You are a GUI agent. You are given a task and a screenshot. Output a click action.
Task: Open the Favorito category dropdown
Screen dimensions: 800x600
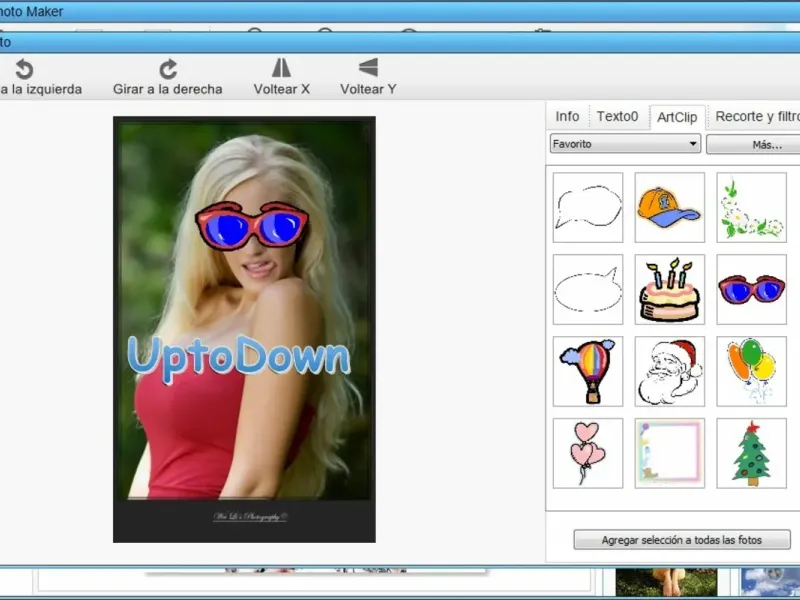pyautogui.click(x=625, y=144)
